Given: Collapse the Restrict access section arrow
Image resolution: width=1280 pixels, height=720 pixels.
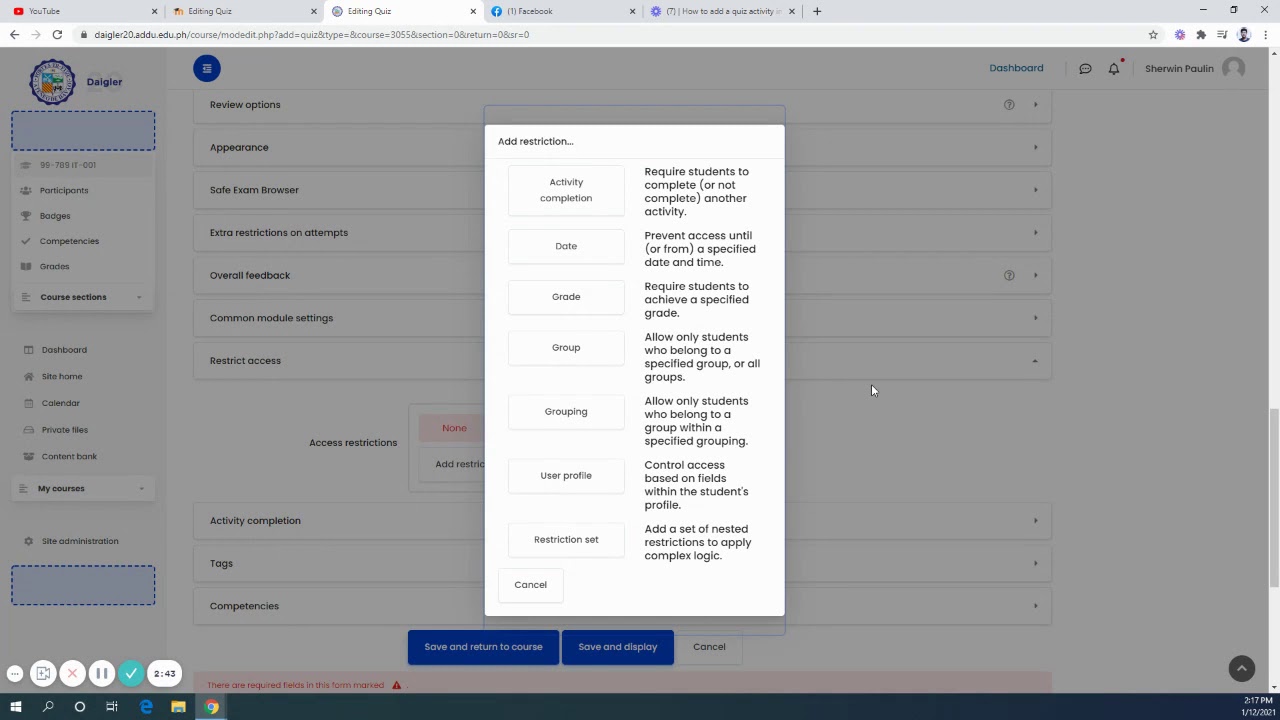Looking at the screenshot, I should 1035,361.
